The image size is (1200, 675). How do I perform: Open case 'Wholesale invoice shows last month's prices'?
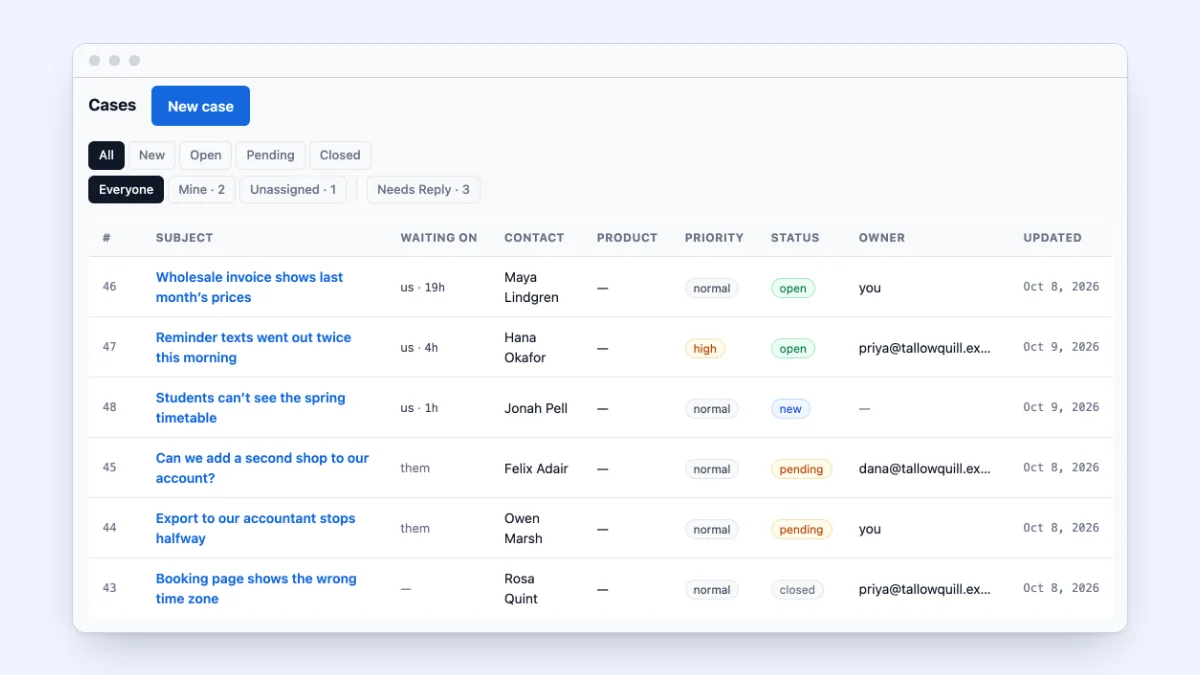coord(249,287)
